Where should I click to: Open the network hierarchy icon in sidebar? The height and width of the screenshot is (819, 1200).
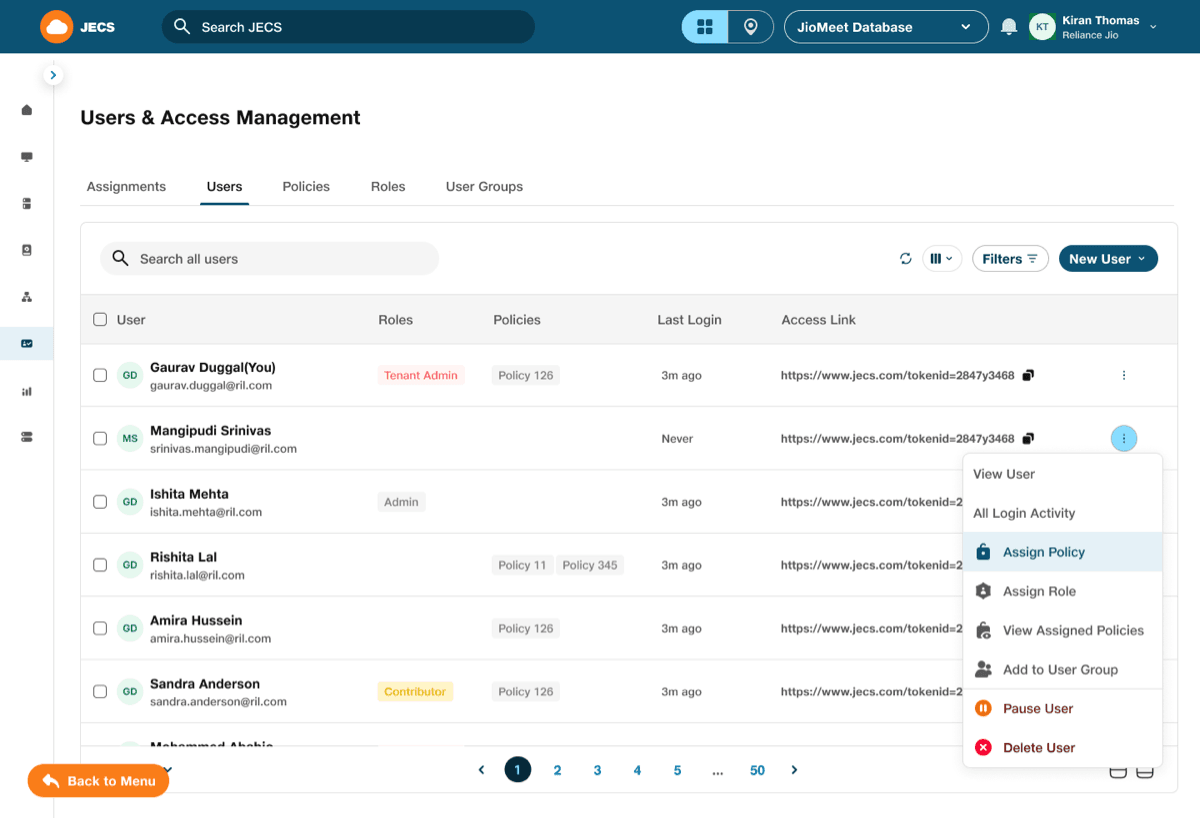(27, 297)
